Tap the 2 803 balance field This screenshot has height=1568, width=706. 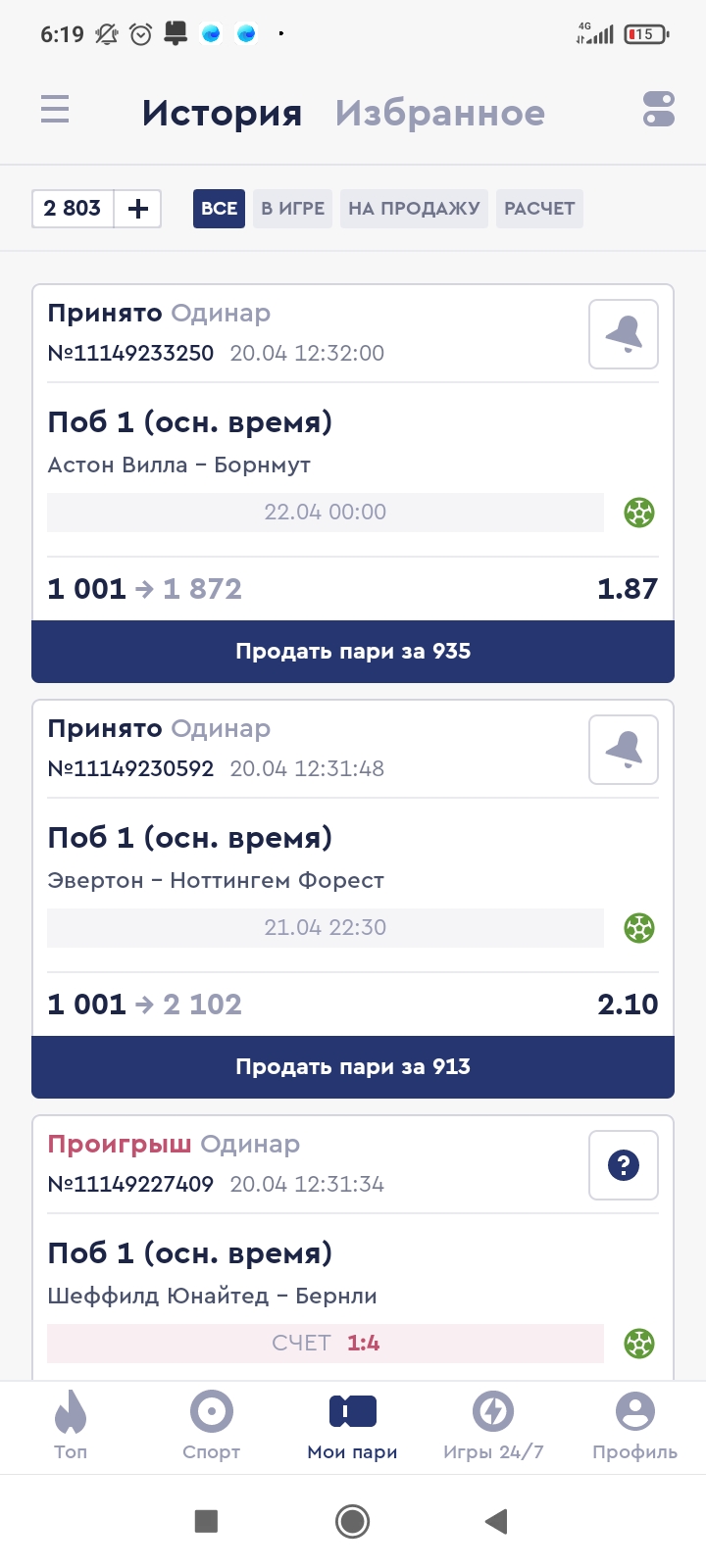pos(74,209)
